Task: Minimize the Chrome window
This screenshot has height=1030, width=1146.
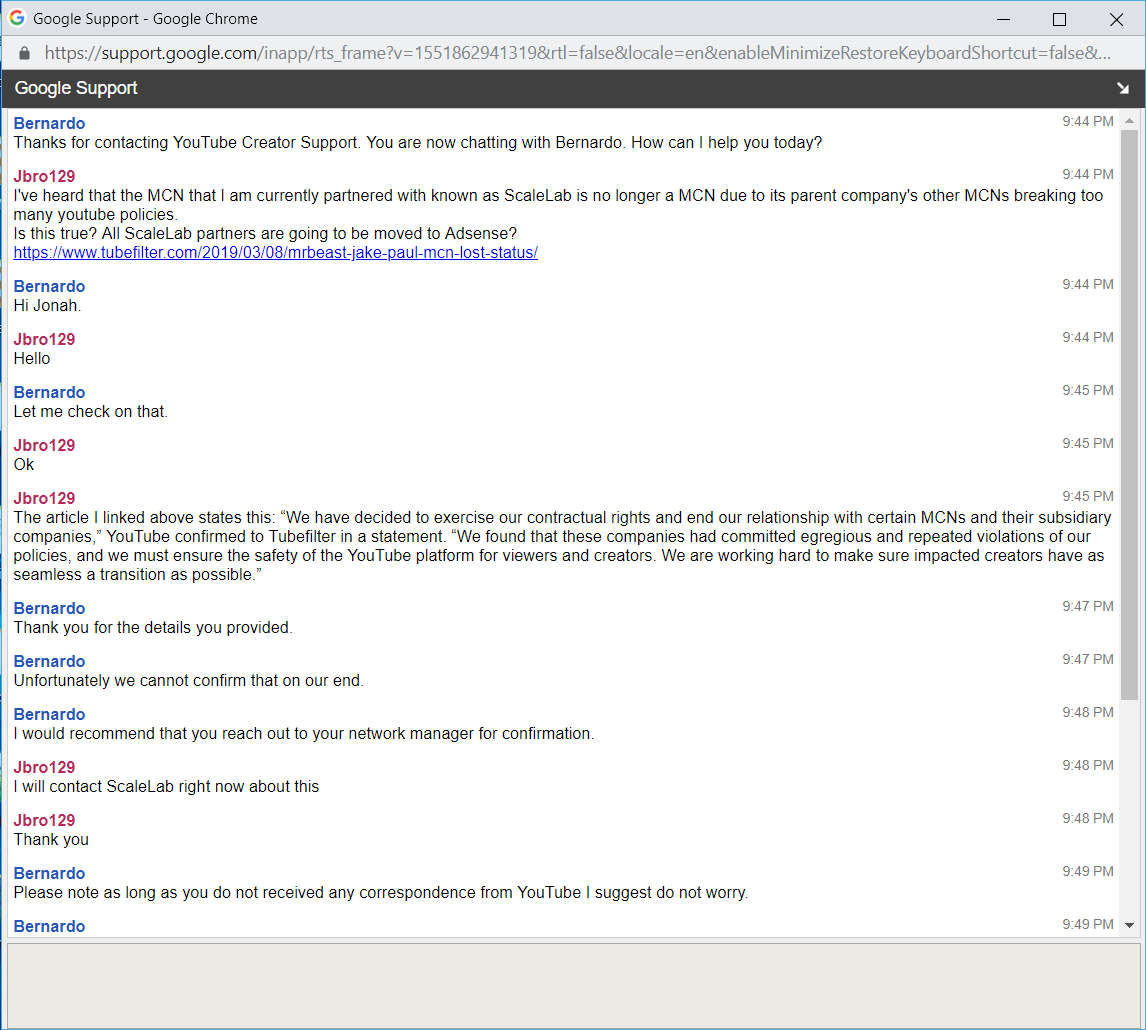Action: coord(1003,20)
